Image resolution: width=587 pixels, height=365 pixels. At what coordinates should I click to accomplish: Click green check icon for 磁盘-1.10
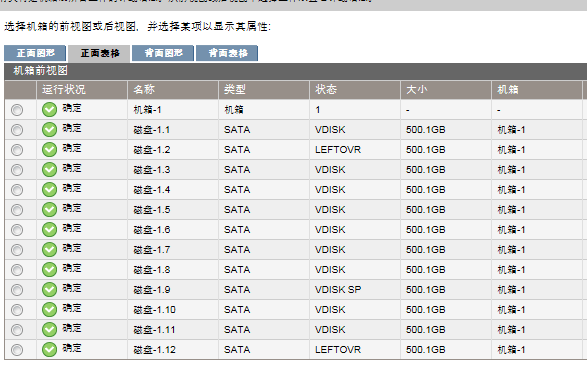click(x=49, y=310)
